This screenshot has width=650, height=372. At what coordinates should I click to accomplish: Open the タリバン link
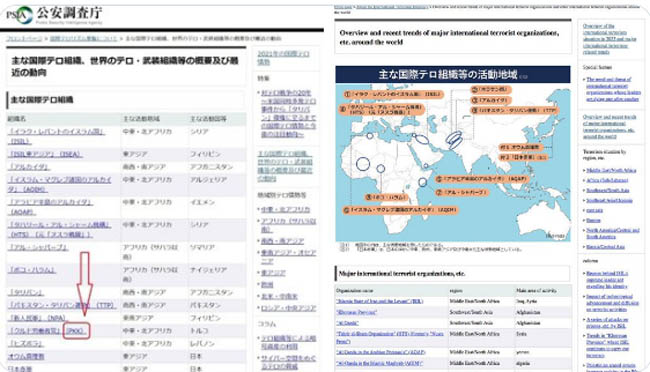tap(26, 292)
